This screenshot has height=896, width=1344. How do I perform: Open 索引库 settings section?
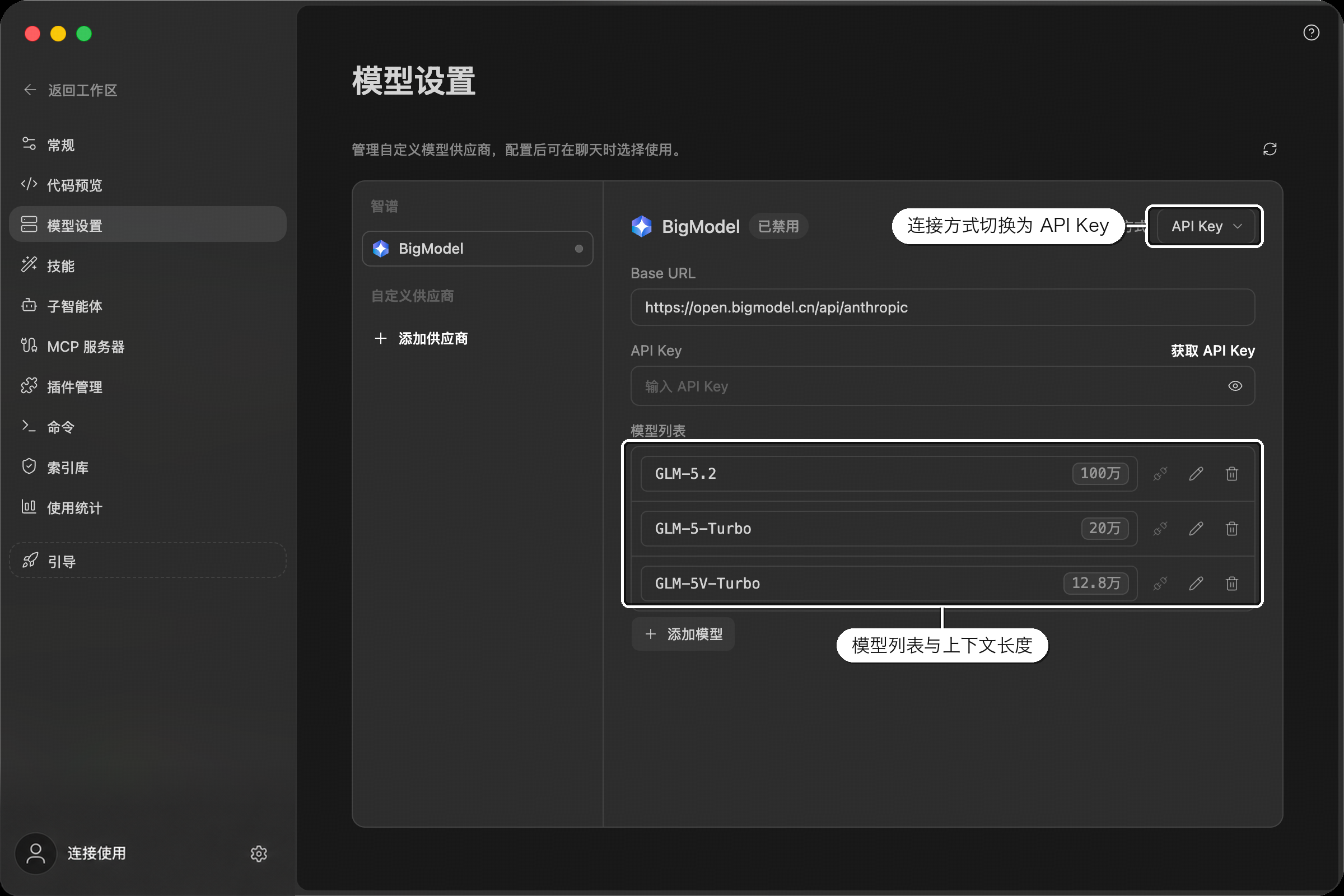(147, 468)
